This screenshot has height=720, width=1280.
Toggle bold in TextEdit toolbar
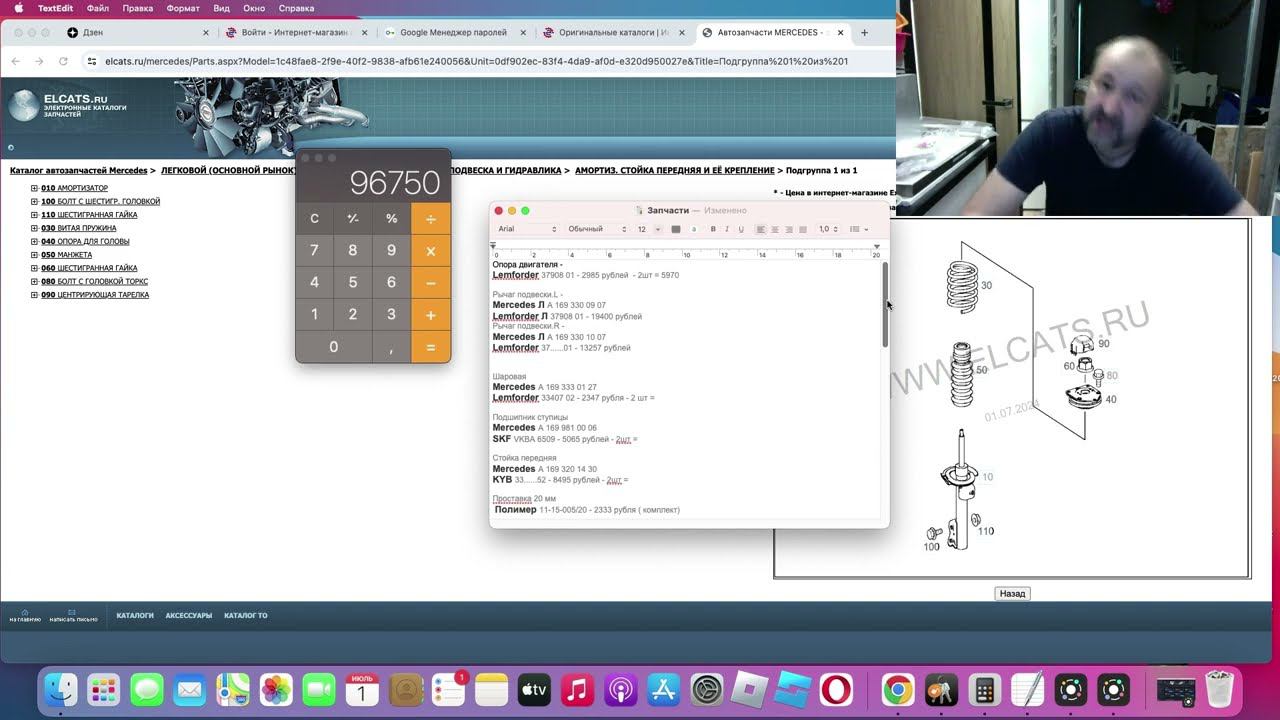click(x=713, y=229)
